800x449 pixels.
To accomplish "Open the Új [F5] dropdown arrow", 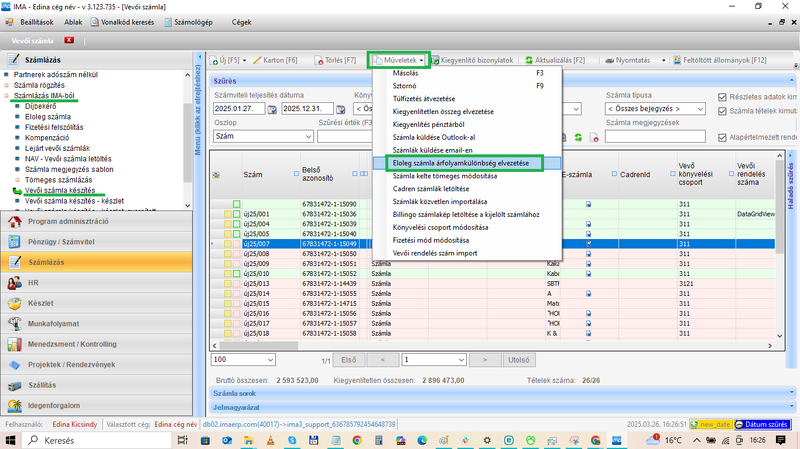I will tap(244, 60).
